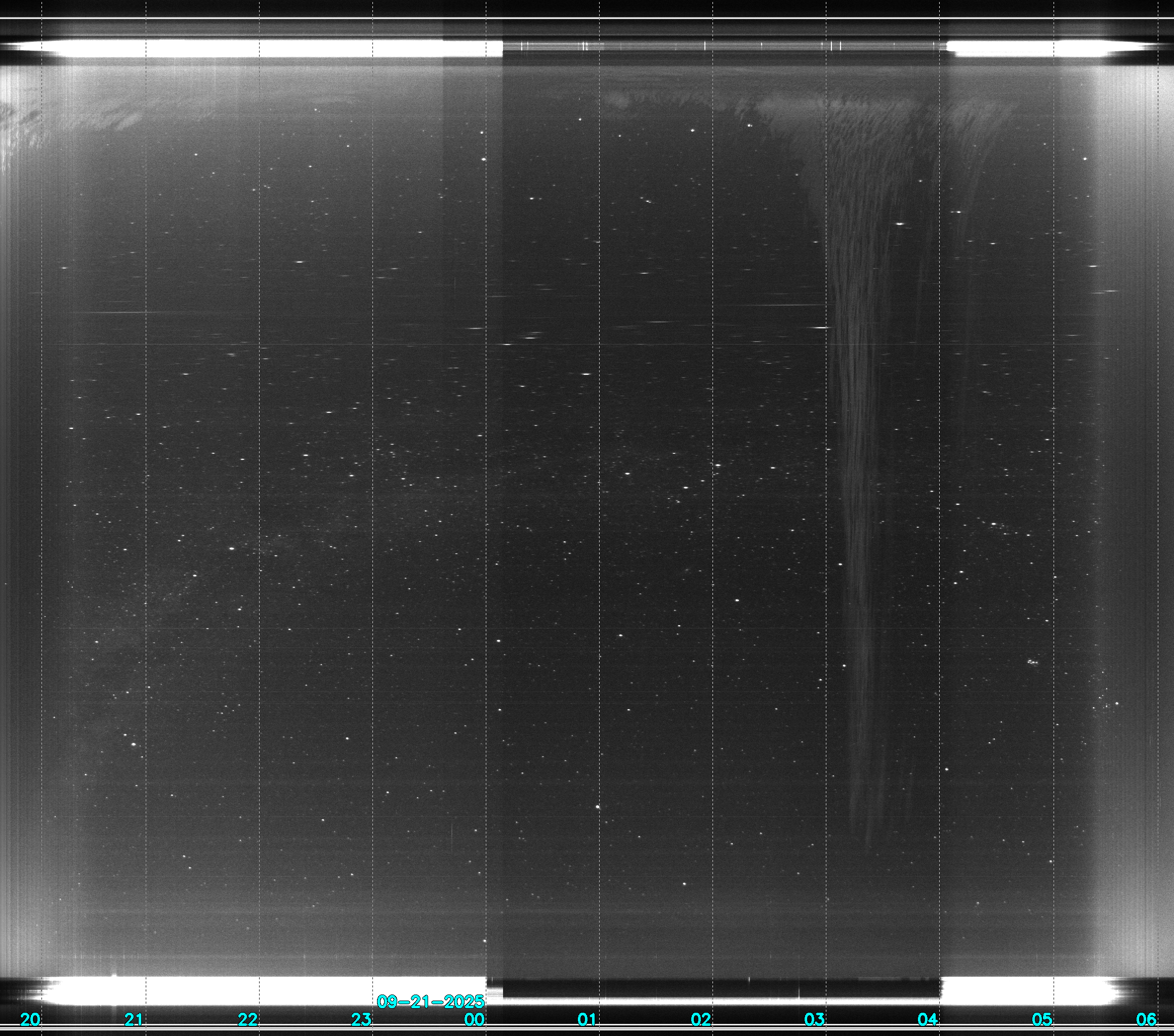Screen dimensions: 1174x1036
Task: Click the triple-star cluster above hour 05
Action: pyautogui.click(x=1033, y=662)
